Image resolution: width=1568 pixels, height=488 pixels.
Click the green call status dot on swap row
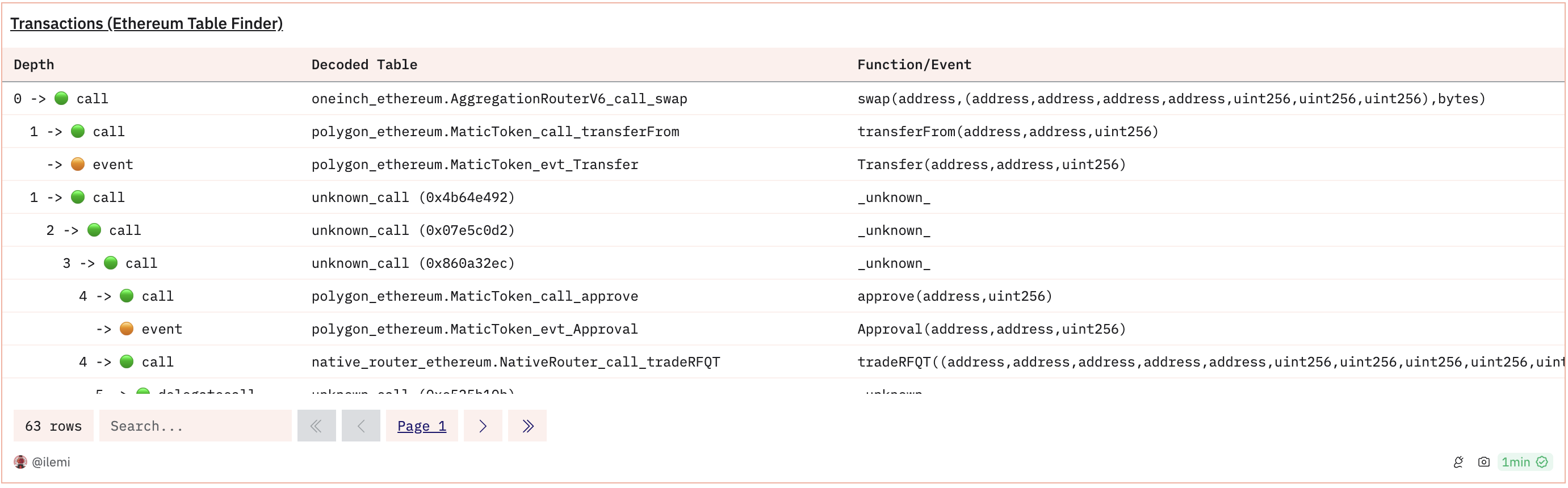(61, 98)
